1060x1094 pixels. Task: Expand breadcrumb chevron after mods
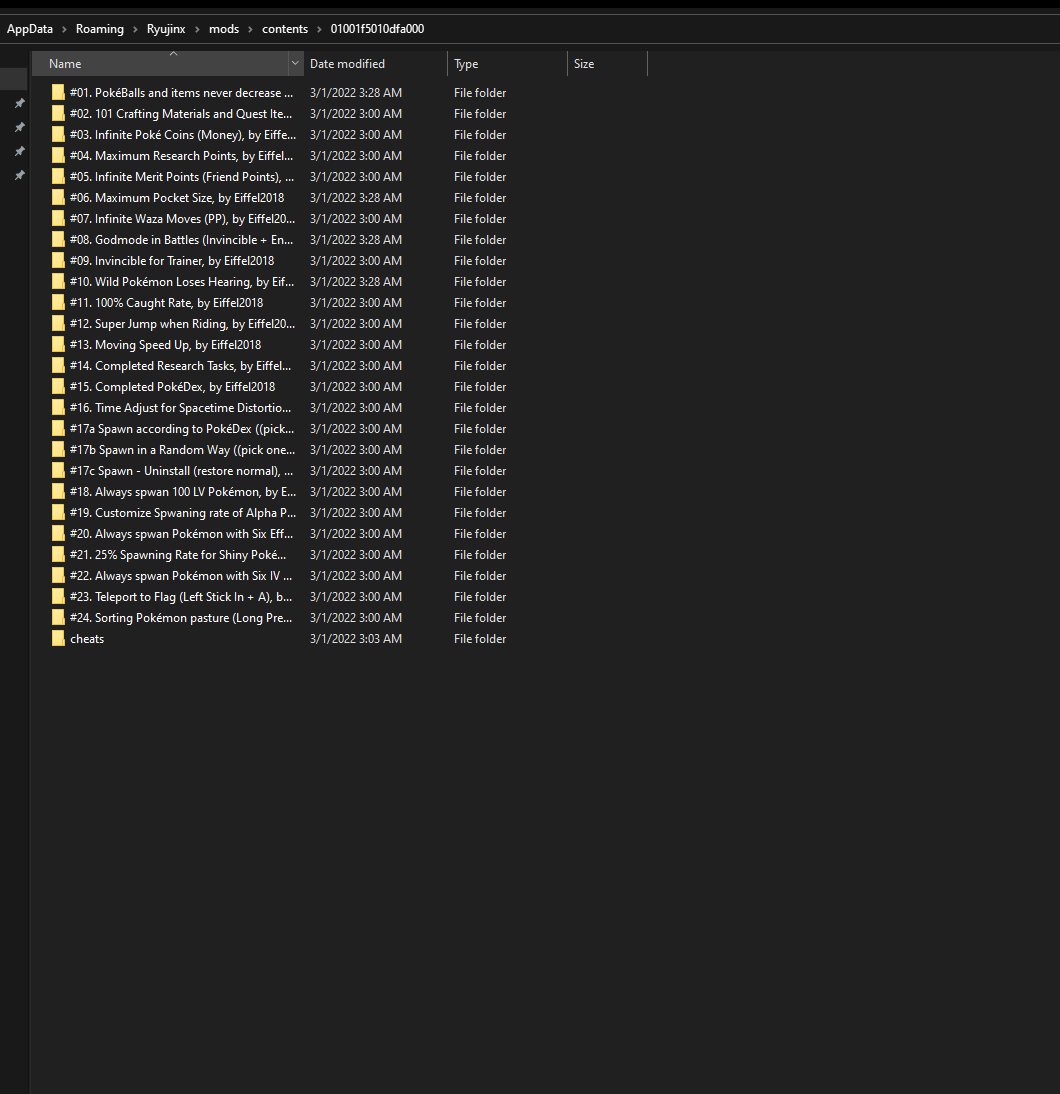251,29
